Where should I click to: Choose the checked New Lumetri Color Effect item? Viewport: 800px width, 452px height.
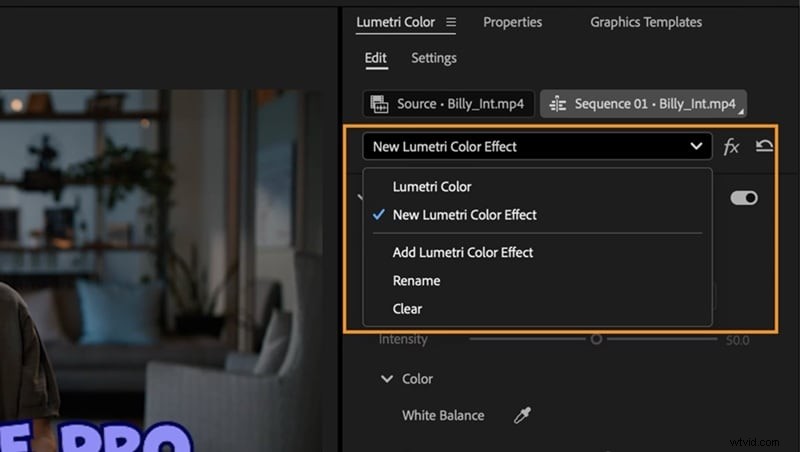(537, 215)
